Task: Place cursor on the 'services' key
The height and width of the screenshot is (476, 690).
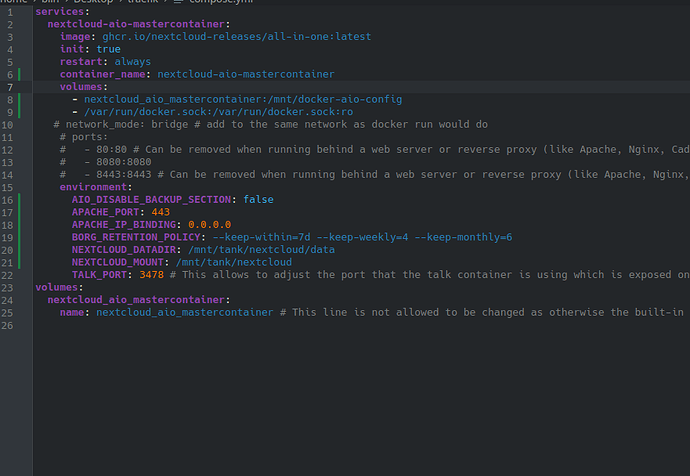Action: pos(60,11)
